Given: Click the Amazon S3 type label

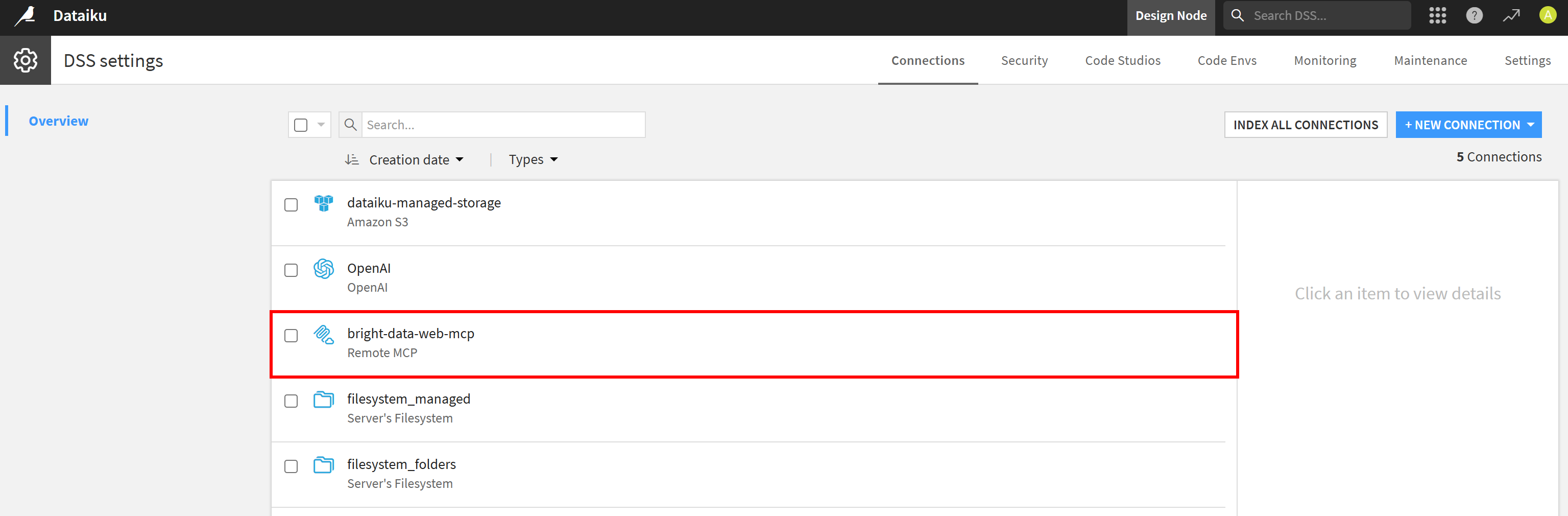Looking at the screenshot, I should (x=377, y=222).
